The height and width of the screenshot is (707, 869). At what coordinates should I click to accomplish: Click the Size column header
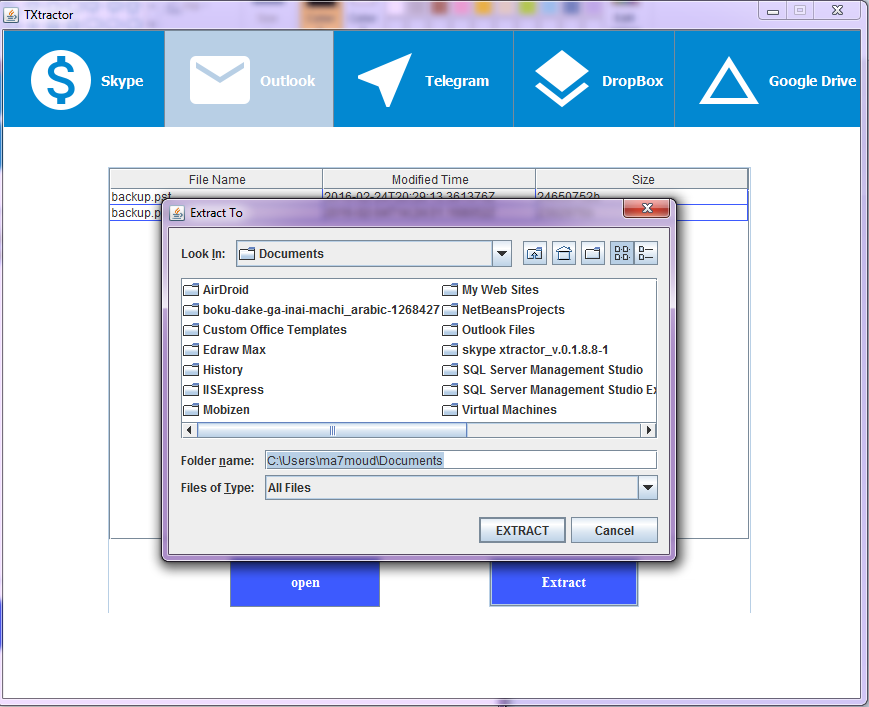[x=642, y=180]
